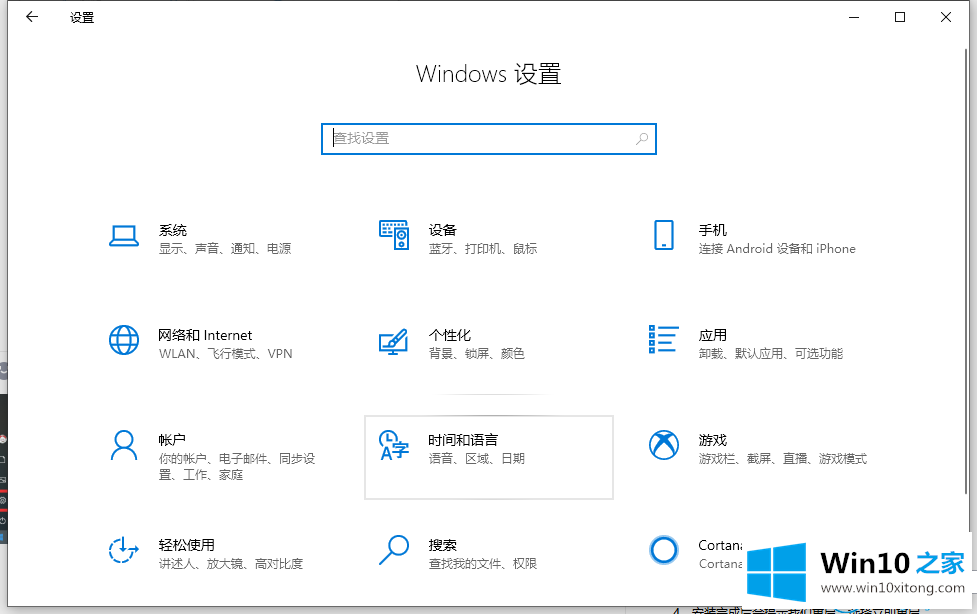The width and height of the screenshot is (977, 614).
Task: Open the 手机 phone icon
Action: point(664,235)
